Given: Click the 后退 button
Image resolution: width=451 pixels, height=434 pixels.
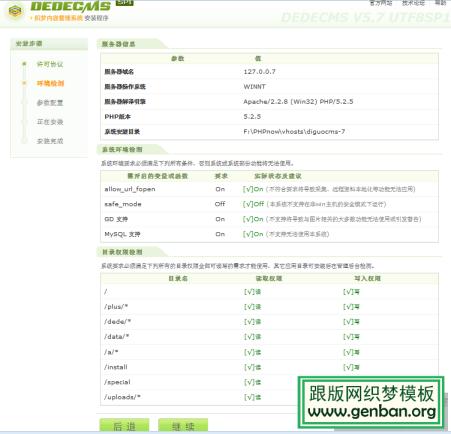Looking at the screenshot, I should [124, 425].
